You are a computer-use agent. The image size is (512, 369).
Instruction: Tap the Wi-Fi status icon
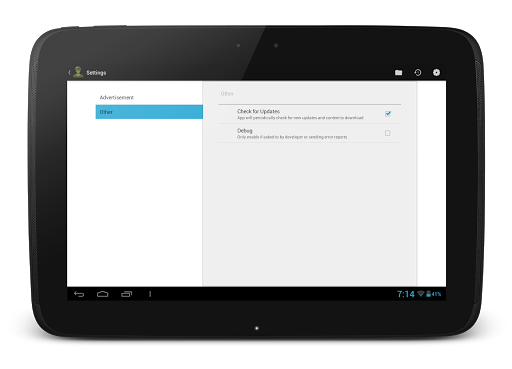(421, 294)
